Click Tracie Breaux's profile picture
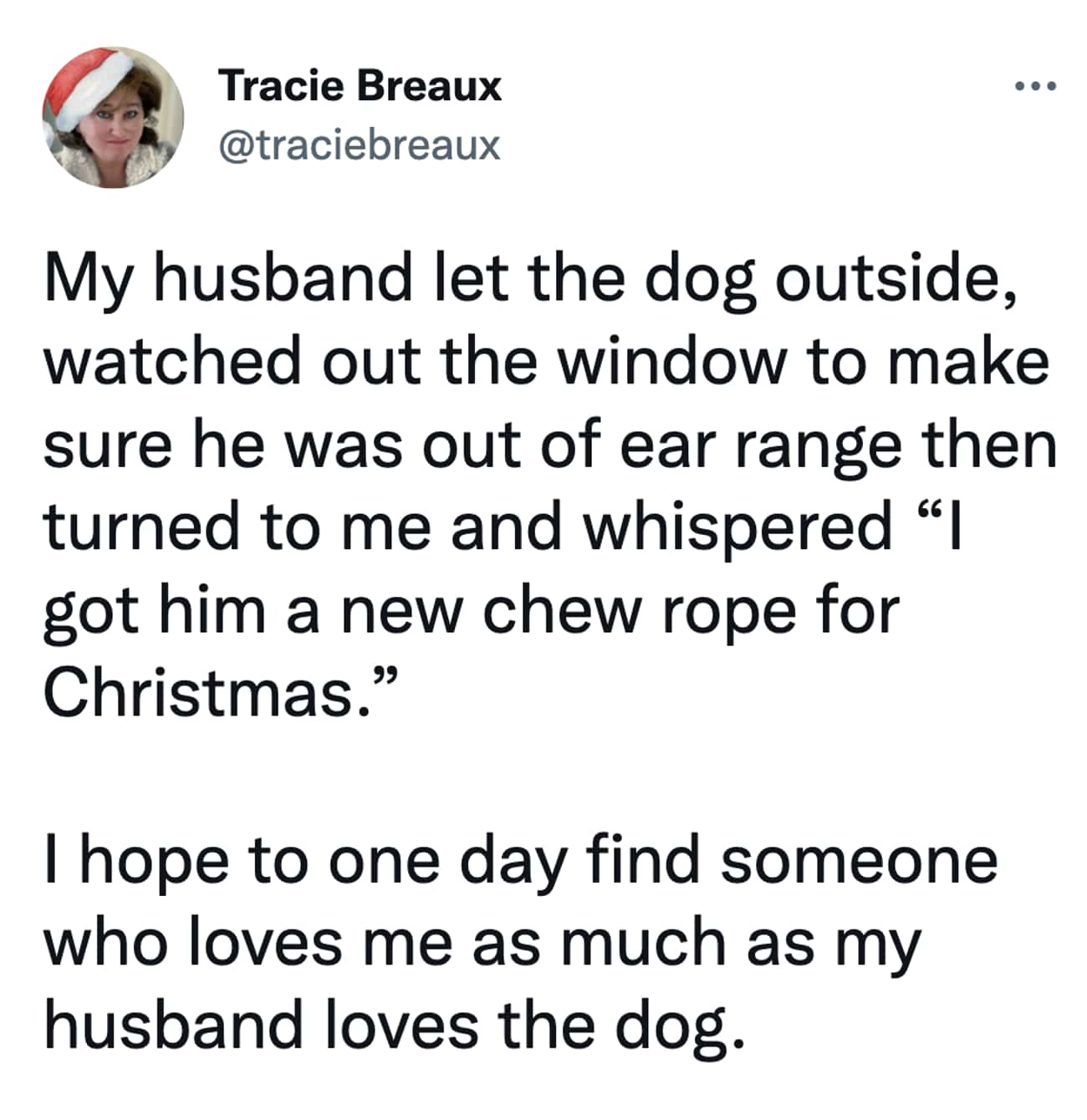 (110, 113)
